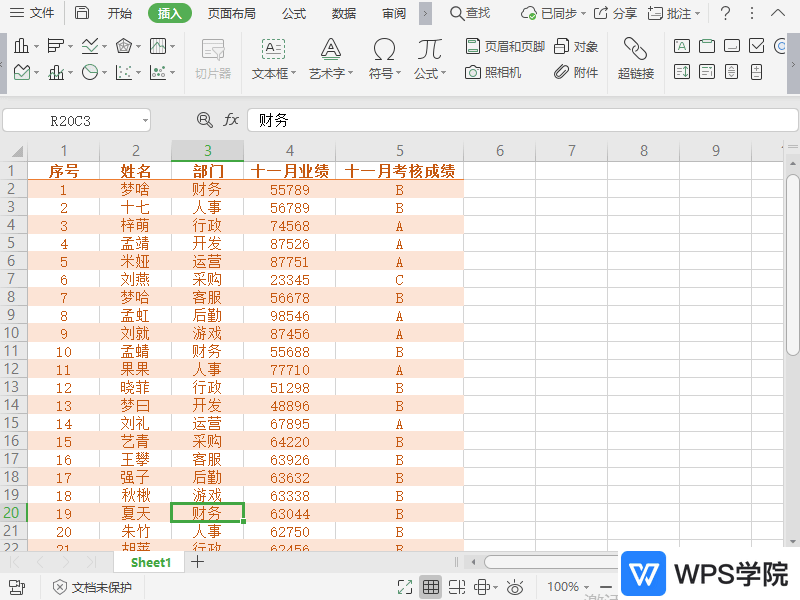Insert a pie chart
Viewport: 800px width, 600px height.
[90, 72]
